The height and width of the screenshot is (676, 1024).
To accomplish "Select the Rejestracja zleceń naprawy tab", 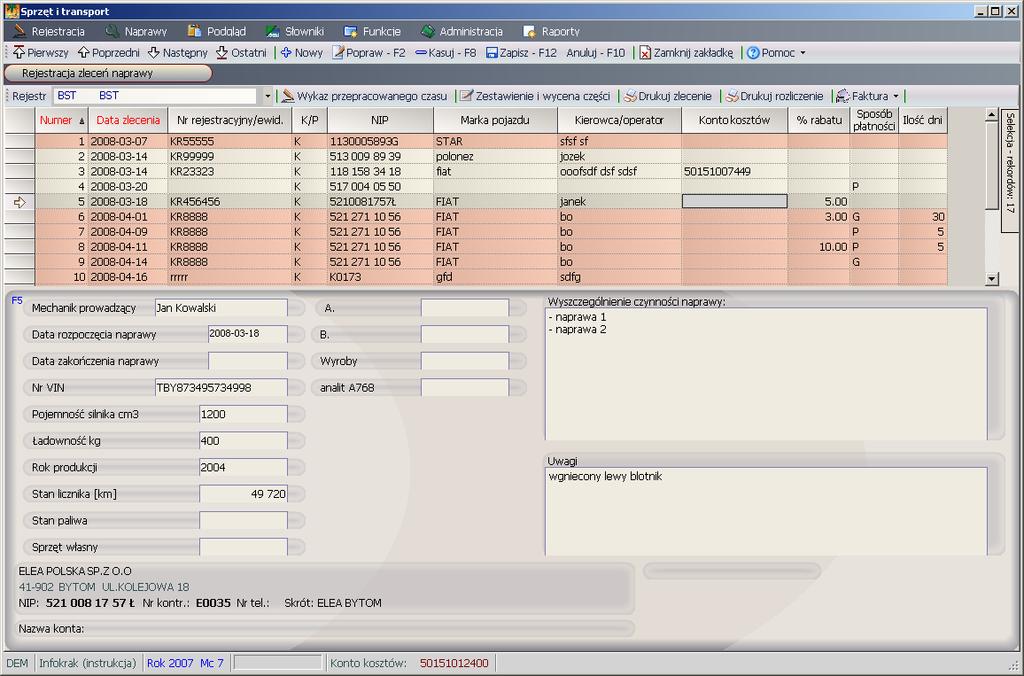I will 108,73.
